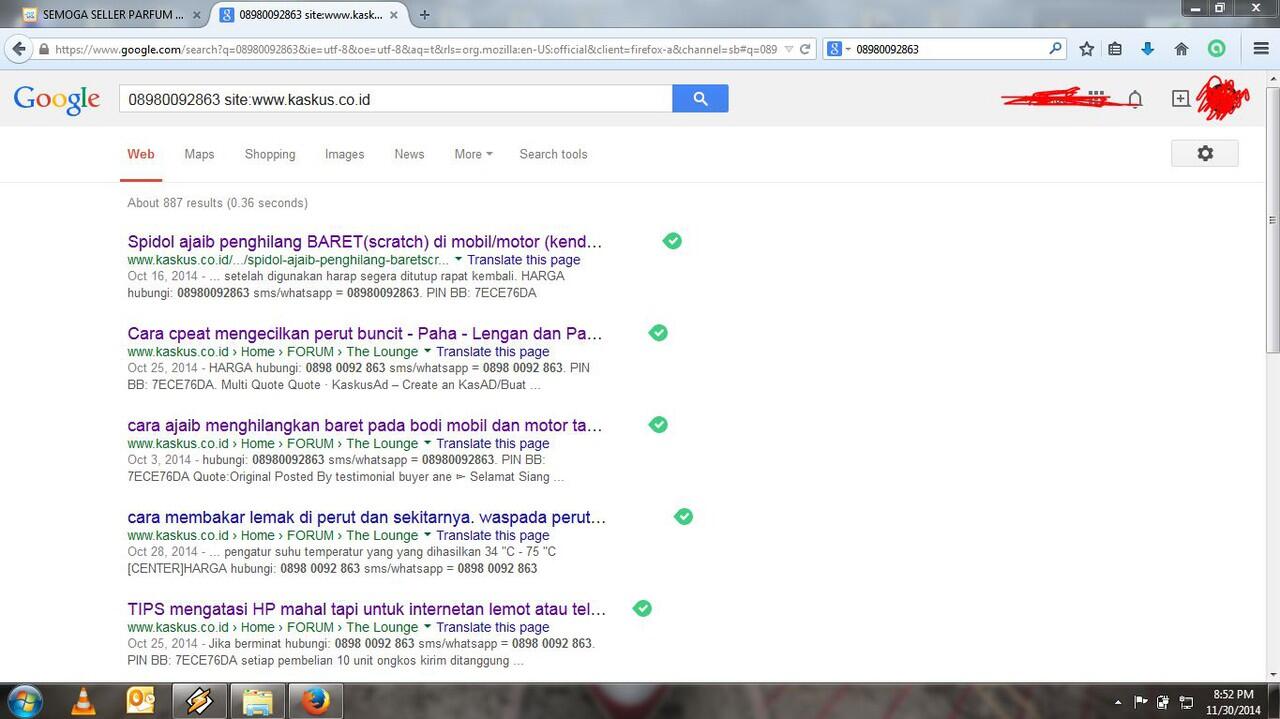Open result 'Cara cpeat mengecilkan perut buncit'
Image resolution: width=1280 pixels, height=719 pixels.
click(365, 334)
